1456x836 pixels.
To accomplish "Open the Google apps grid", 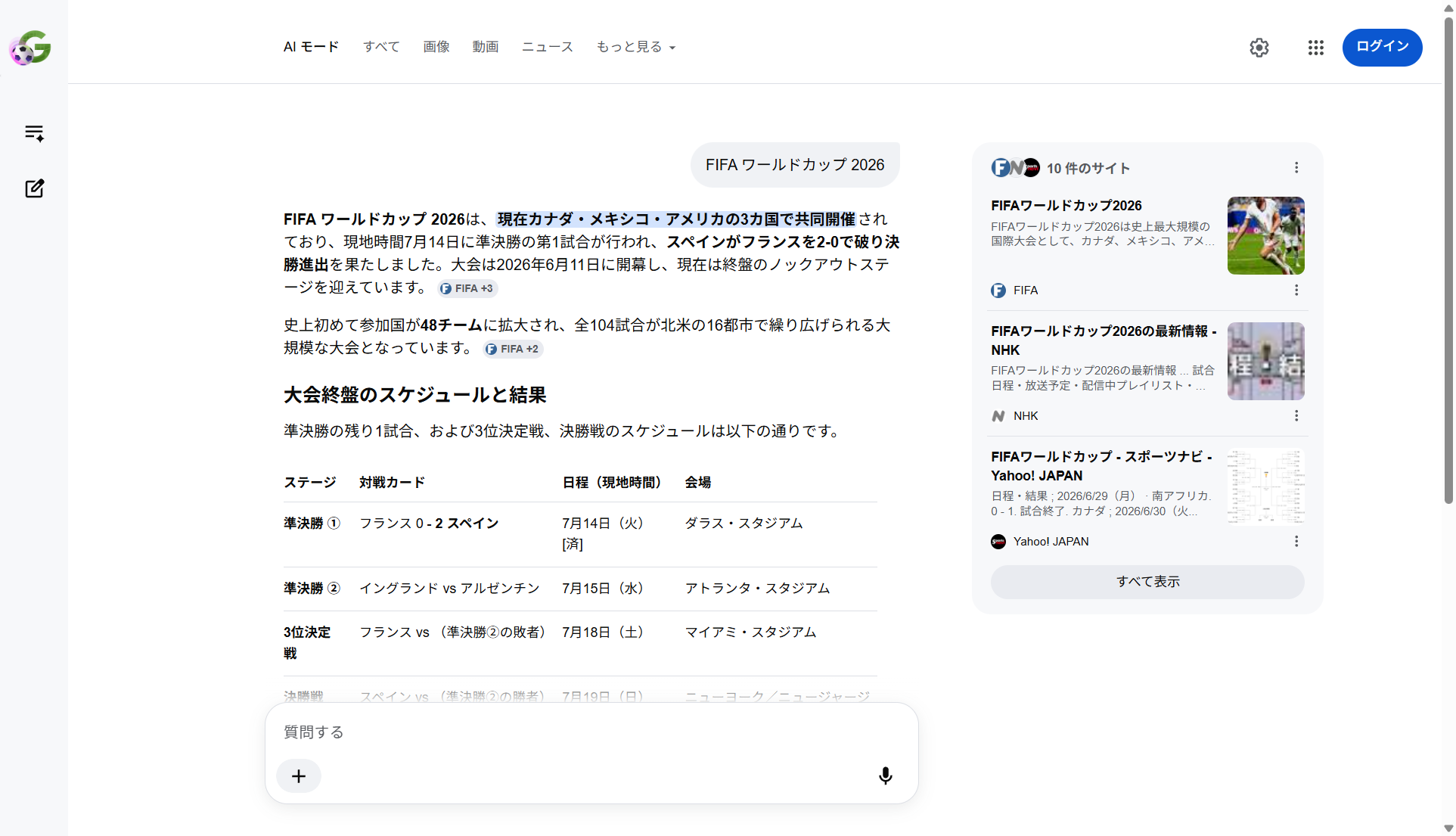I will 1315,48.
